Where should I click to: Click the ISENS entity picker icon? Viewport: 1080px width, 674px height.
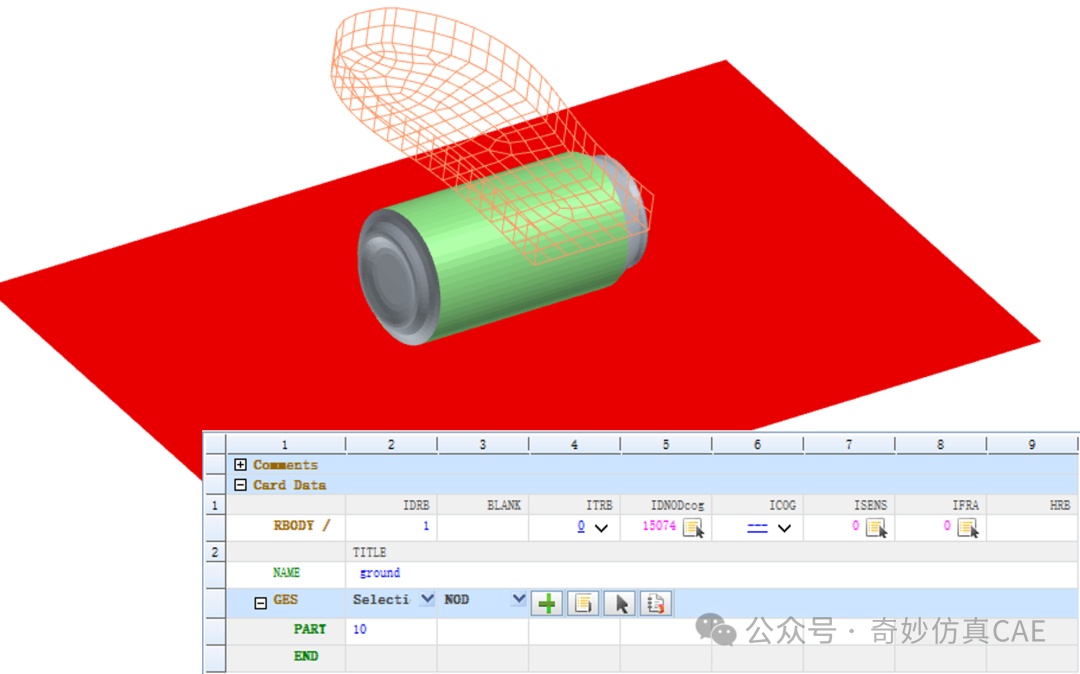[876, 528]
